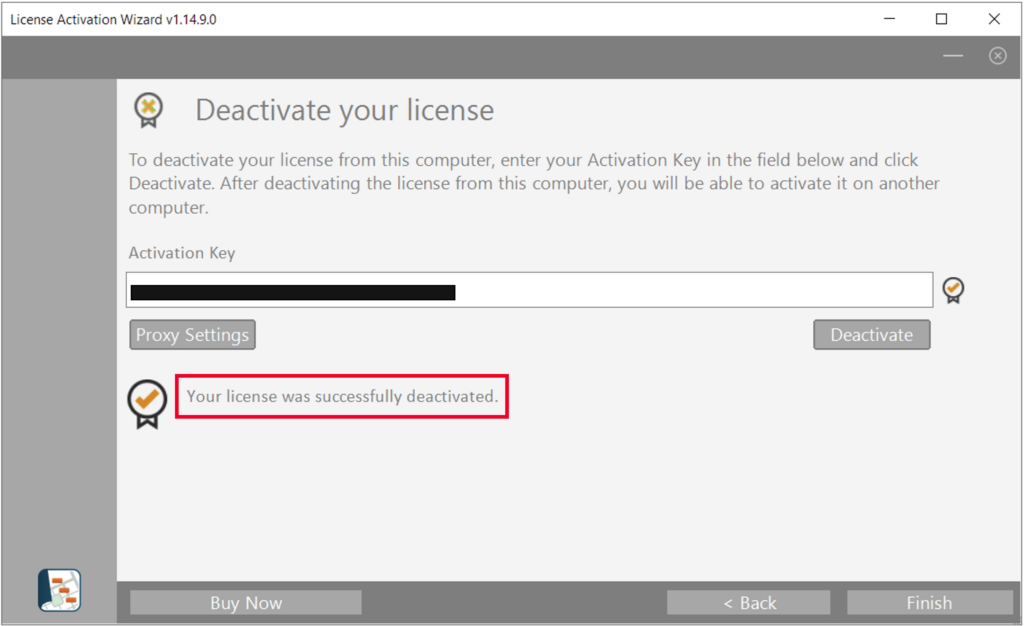Minimize the License Activation Wizard window
The image size is (1024, 626).
coord(889,19)
